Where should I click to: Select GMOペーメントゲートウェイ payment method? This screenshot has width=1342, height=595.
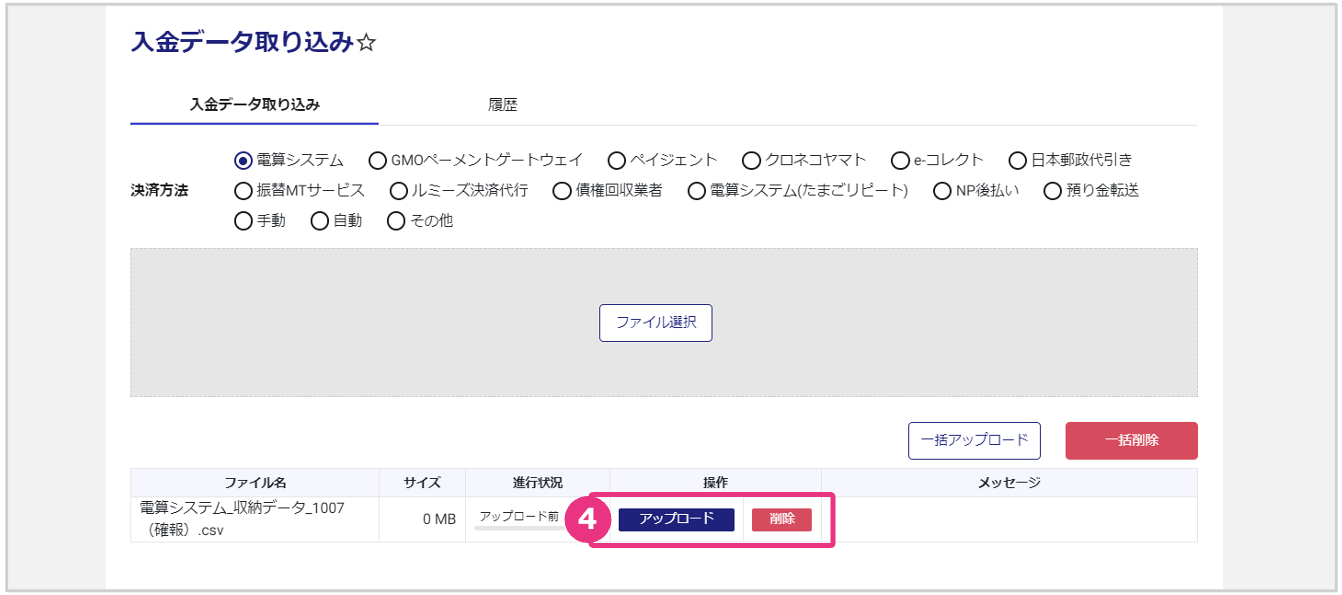pos(377,160)
